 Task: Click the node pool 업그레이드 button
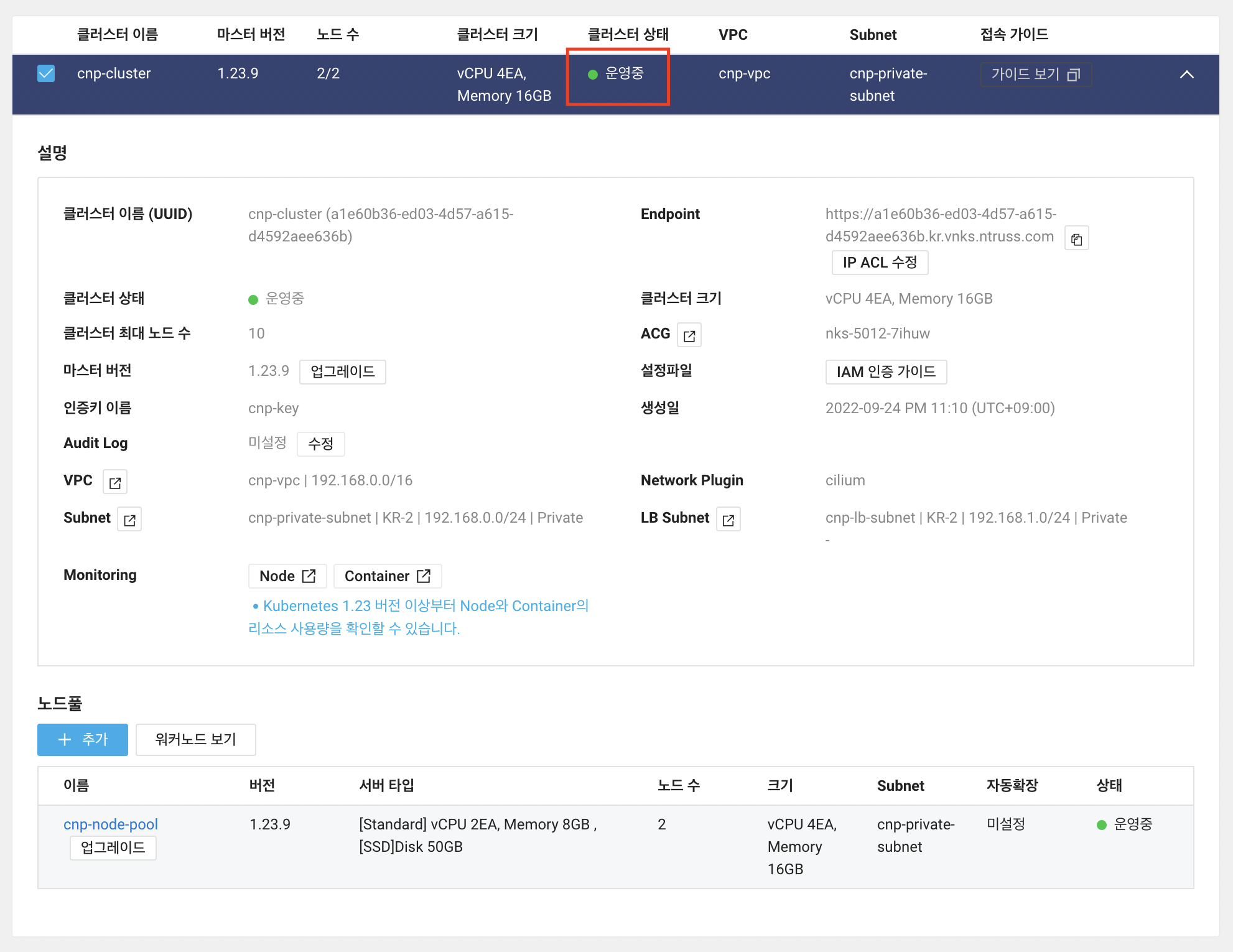pyautogui.click(x=113, y=847)
